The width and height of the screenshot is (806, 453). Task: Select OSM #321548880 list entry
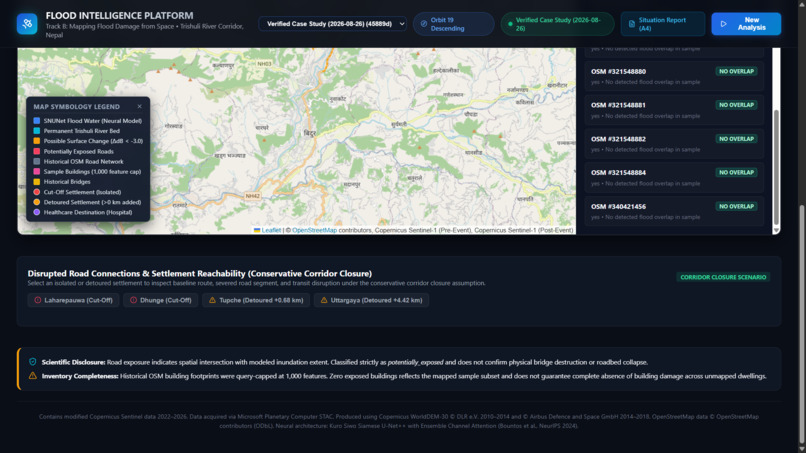pyautogui.click(x=674, y=76)
